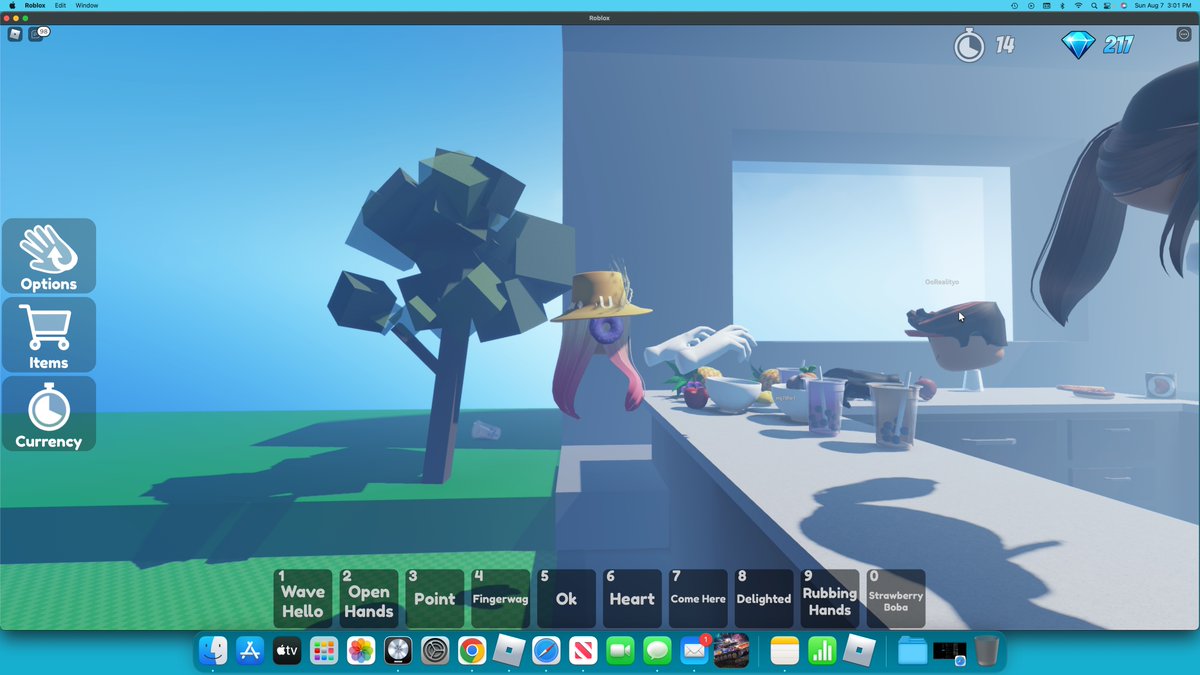Launch Google Chrome from the dock
This screenshot has height=675, width=1200.
[x=472, y=651]
